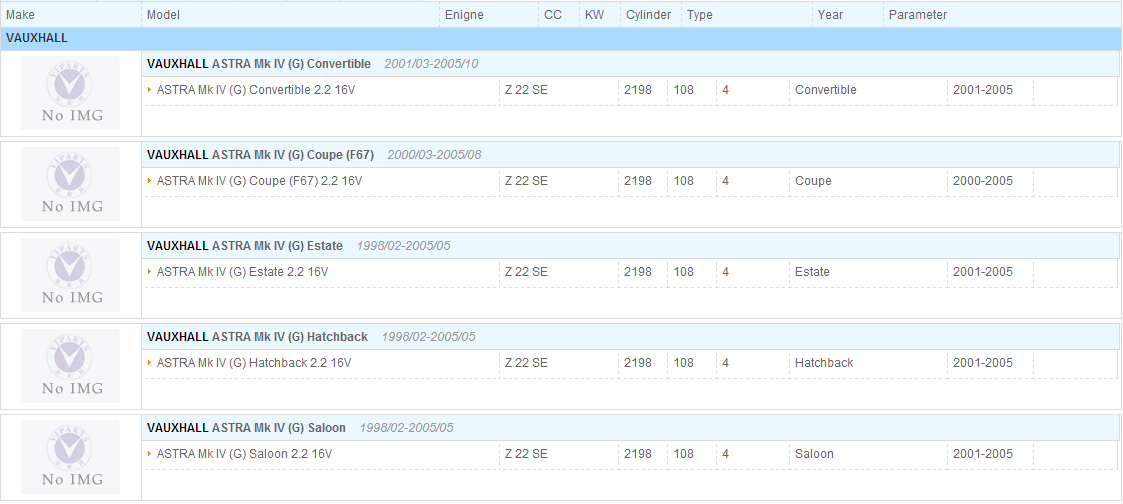Click cylinder count 4 in Estate row
Image resolution: width=1123 pixels, height=504 pixels.
[x=726, y=272]
